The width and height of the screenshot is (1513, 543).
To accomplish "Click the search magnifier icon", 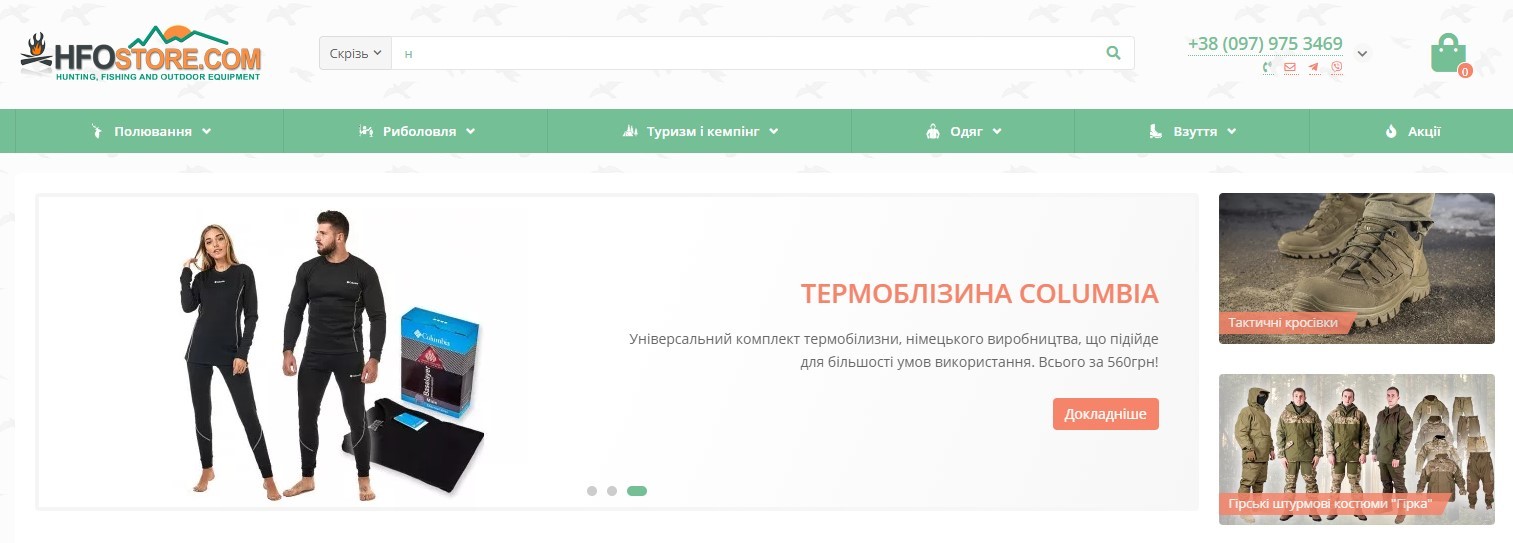I will tap(1114, 53).
